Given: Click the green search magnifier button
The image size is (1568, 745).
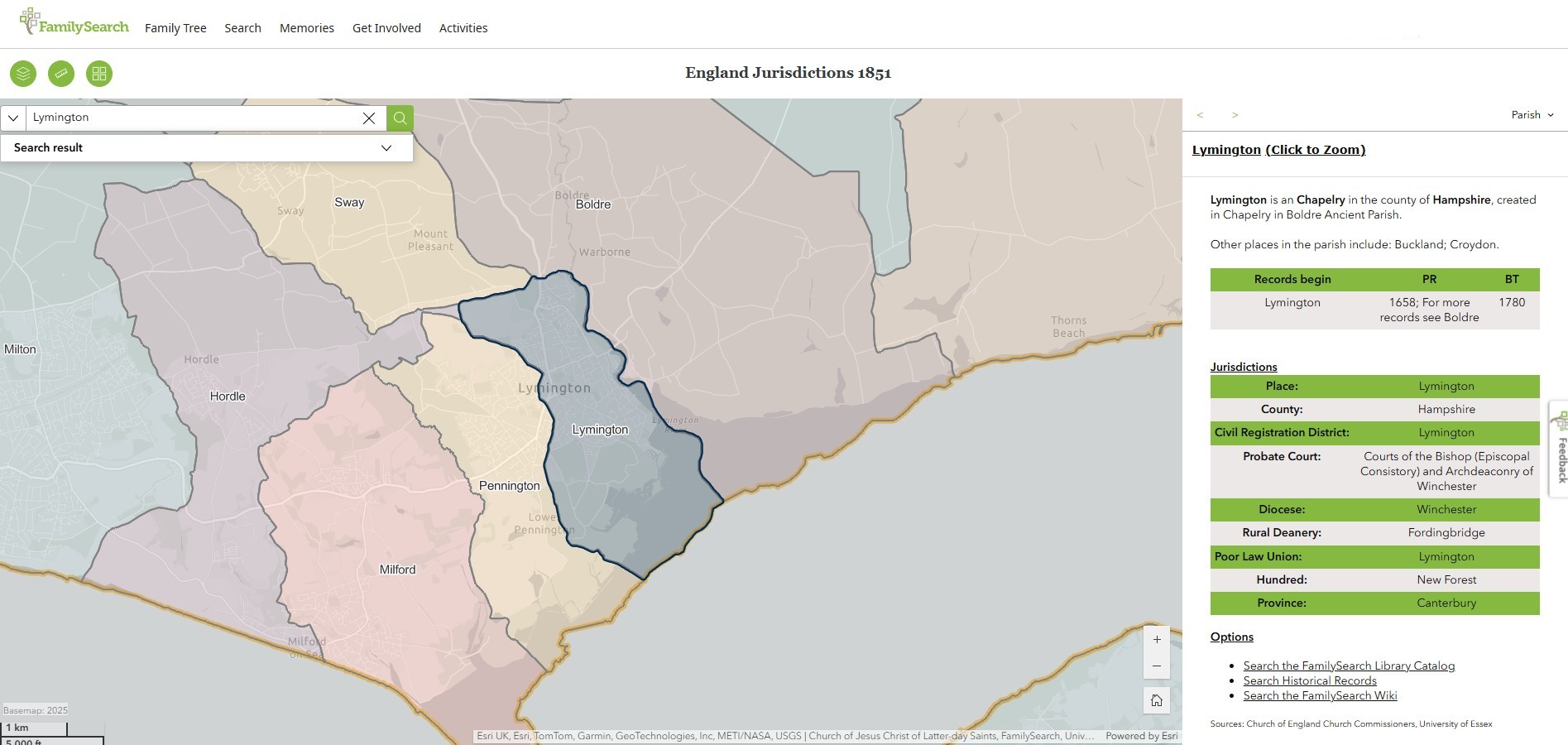Looking at the screenshot, I should (x=400, y=118).
